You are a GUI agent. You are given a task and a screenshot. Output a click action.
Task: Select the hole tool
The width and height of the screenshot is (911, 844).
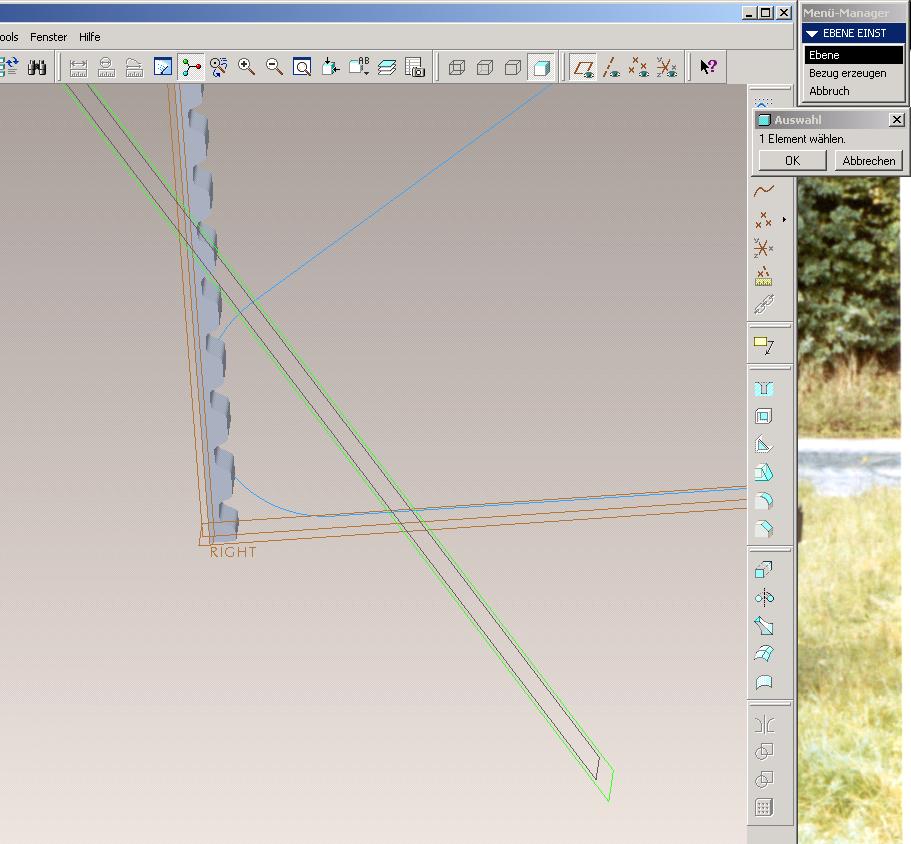763,389
